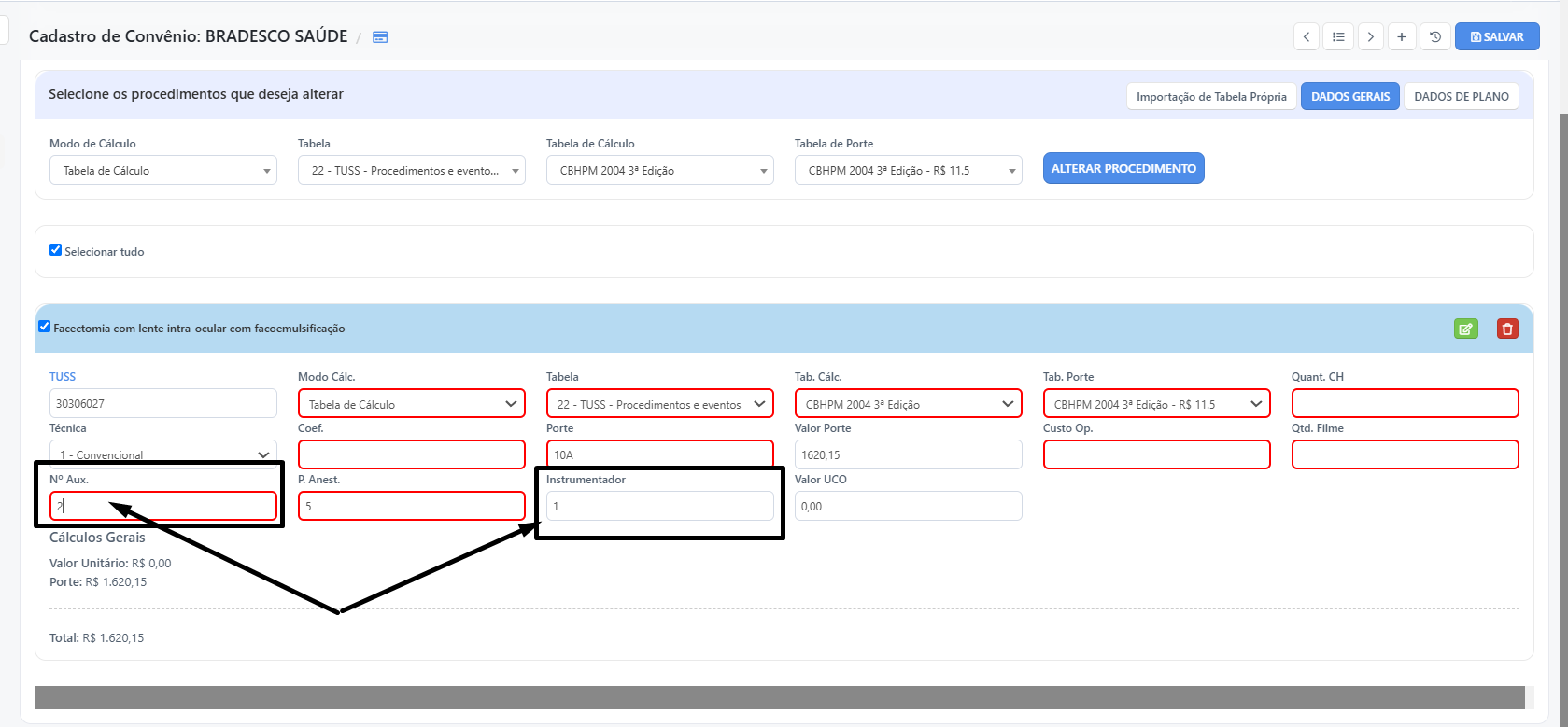Click the Porte: R$ 1.620,15 text
The height and width of the screenshot is (727, 1568).
point(98,582)
